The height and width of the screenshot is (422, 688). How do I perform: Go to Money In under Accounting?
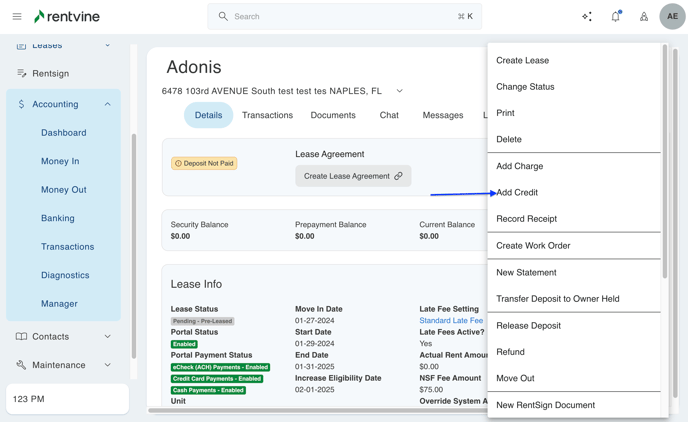[x=60, y=161]
